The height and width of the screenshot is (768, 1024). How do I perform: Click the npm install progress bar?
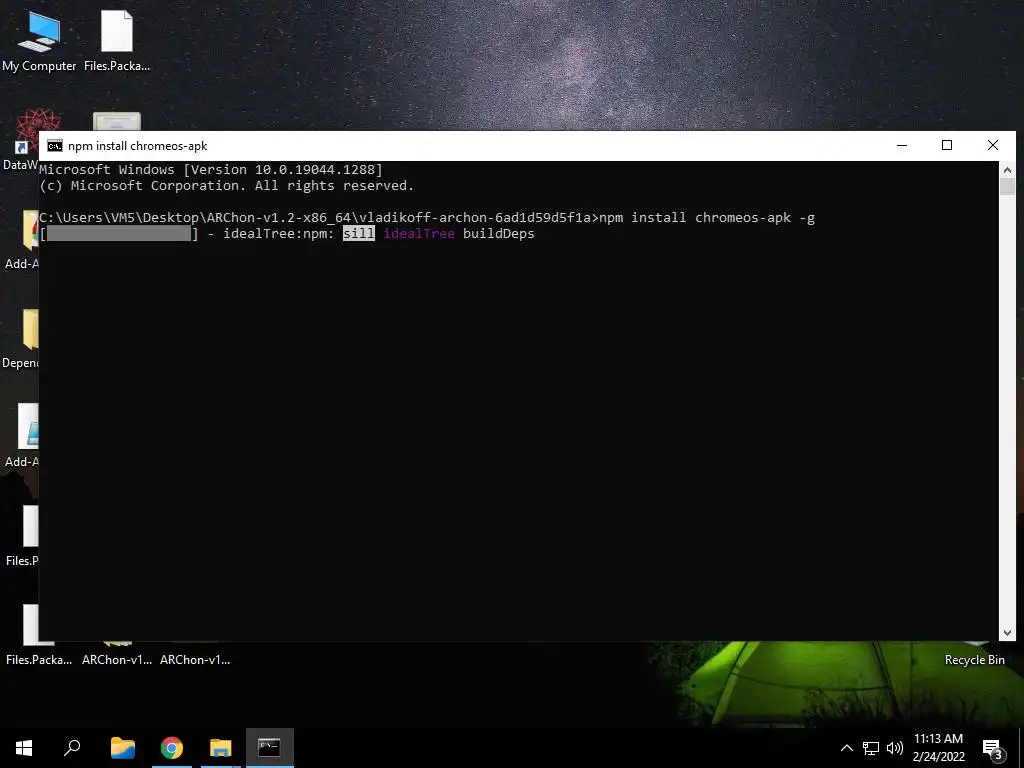pyautogui.click(x=119, y=234)
